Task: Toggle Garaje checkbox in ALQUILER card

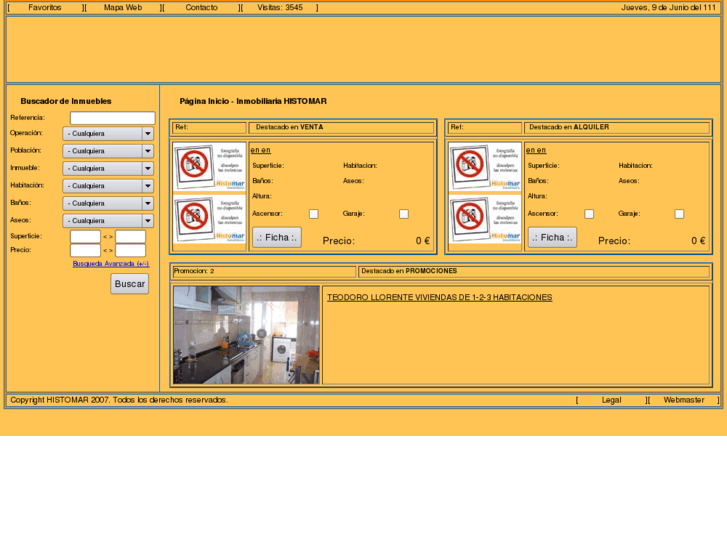Action: pos(679,214)
